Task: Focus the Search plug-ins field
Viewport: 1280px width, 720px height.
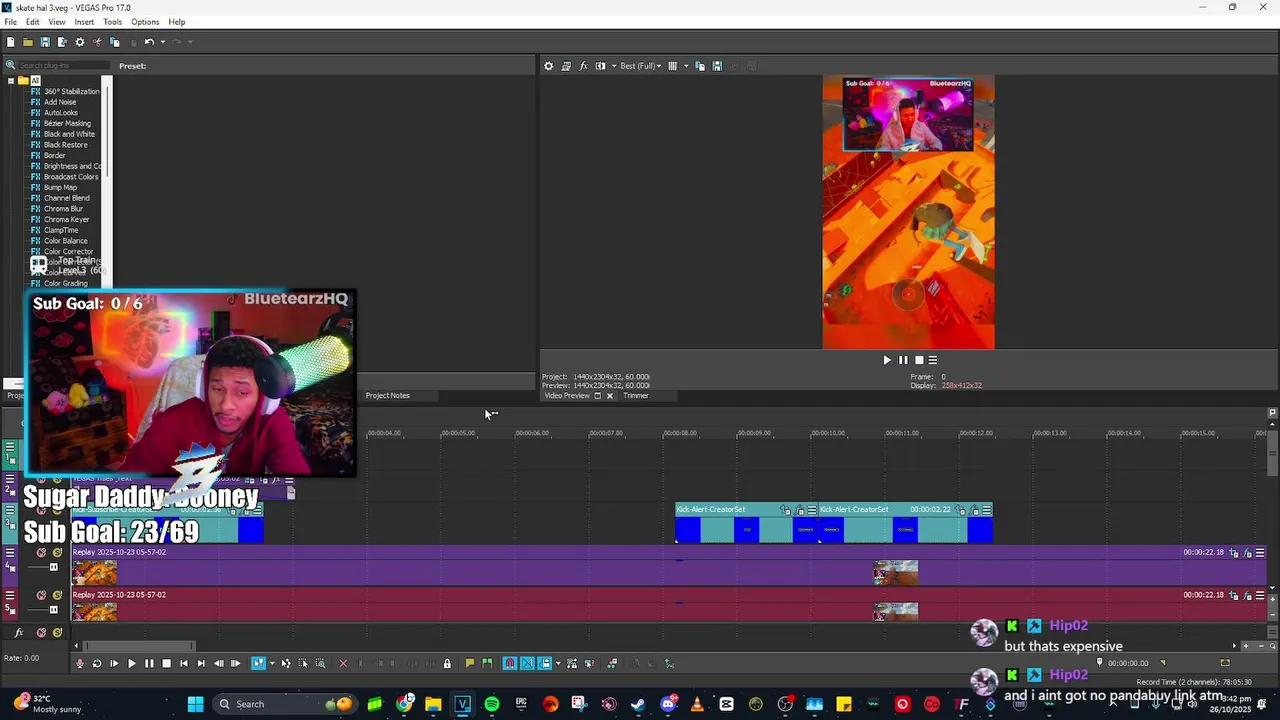Action: (x=62, y=66)
